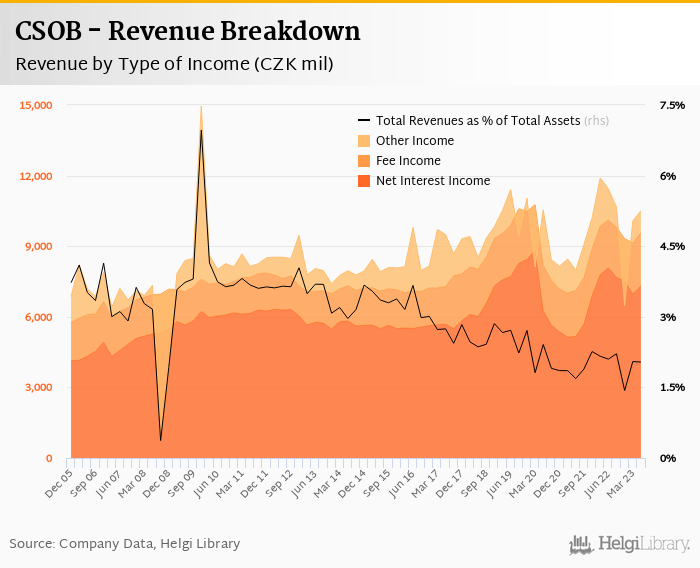The height and width of the screenshot is (568, 700).
Task: Click the 'Mar 20' x-axis label
Action: click(524, 484)
